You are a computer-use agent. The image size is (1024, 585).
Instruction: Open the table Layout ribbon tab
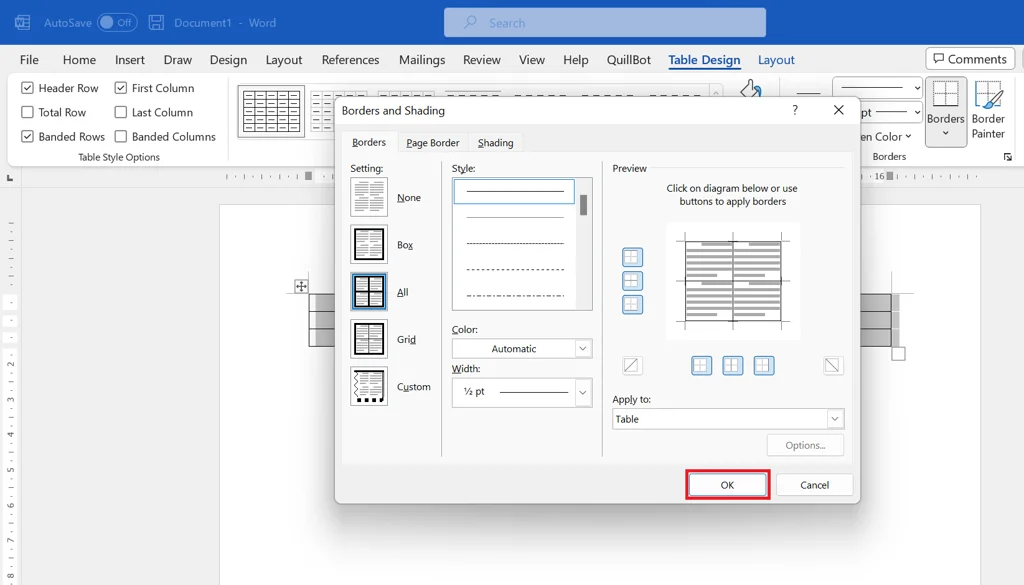pyautogui.click(x=776, y=59)
